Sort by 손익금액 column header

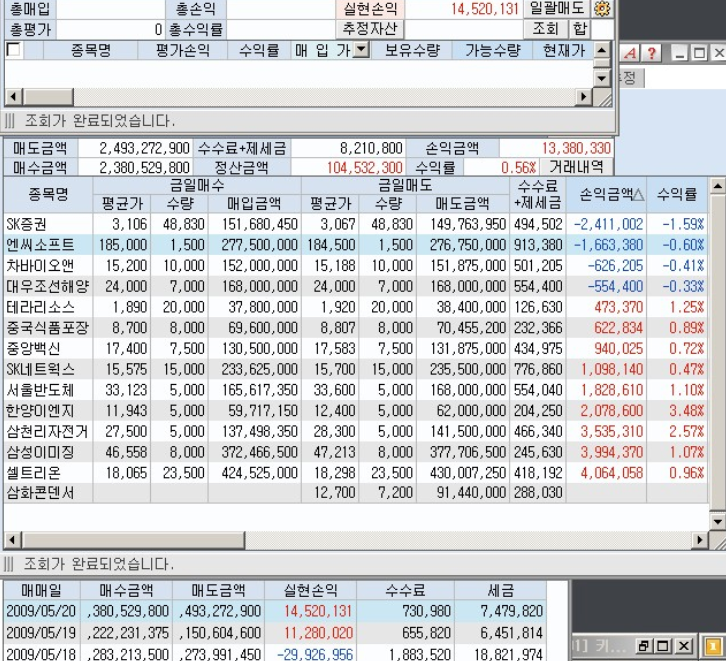[x=607, y=195]
